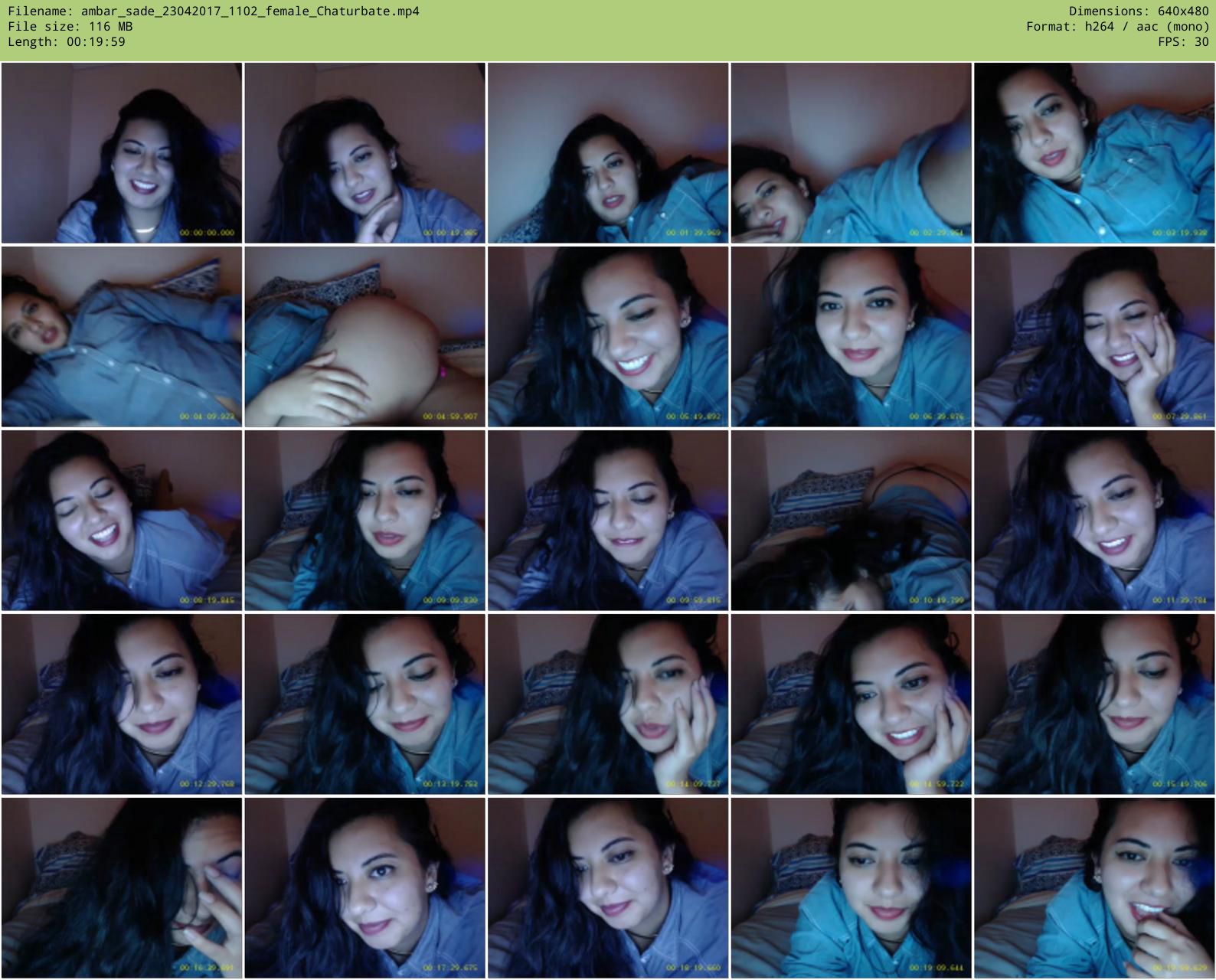Click the thumbnail at timestamp 00:00:00.000
Image resolution: width=1216 pixels, height=980 pixels.
122,153
